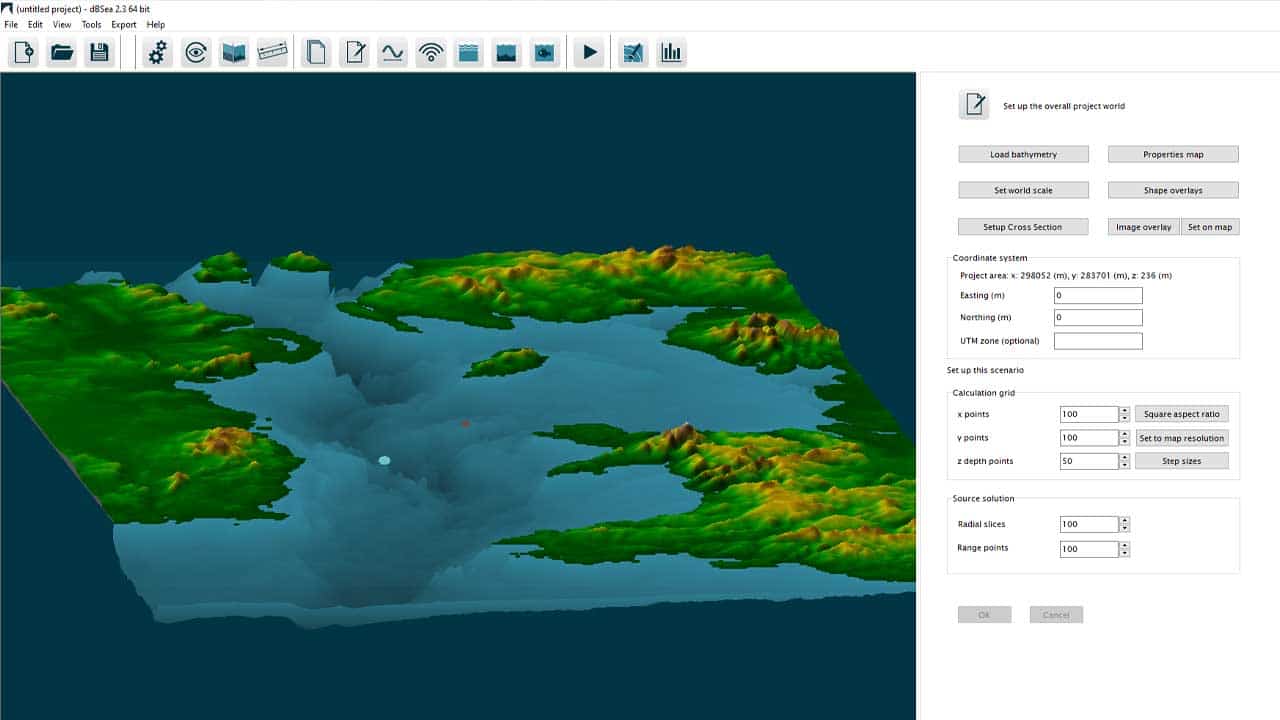This screenshot has height=720, width=1280.
Task: Click the eye view toolbar icon
Action: [196, 53]
